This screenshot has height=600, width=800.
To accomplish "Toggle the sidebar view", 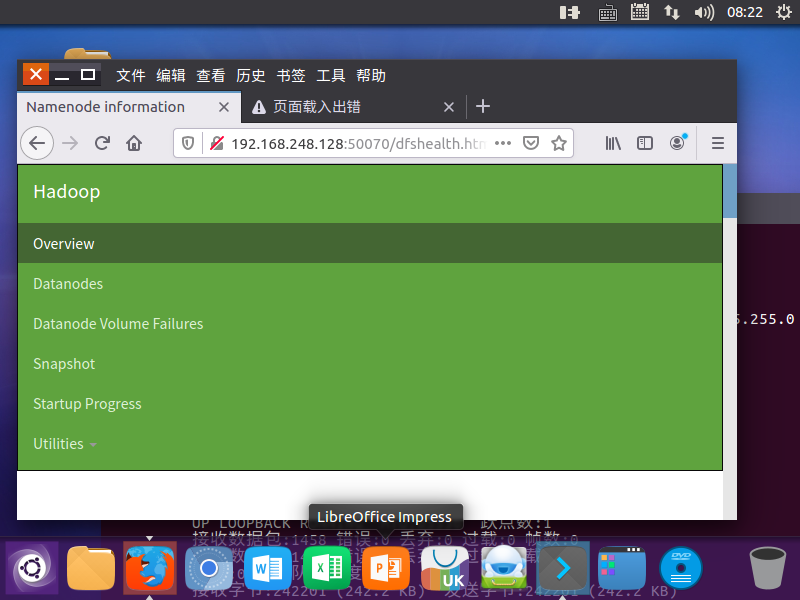I will (645, 143).
